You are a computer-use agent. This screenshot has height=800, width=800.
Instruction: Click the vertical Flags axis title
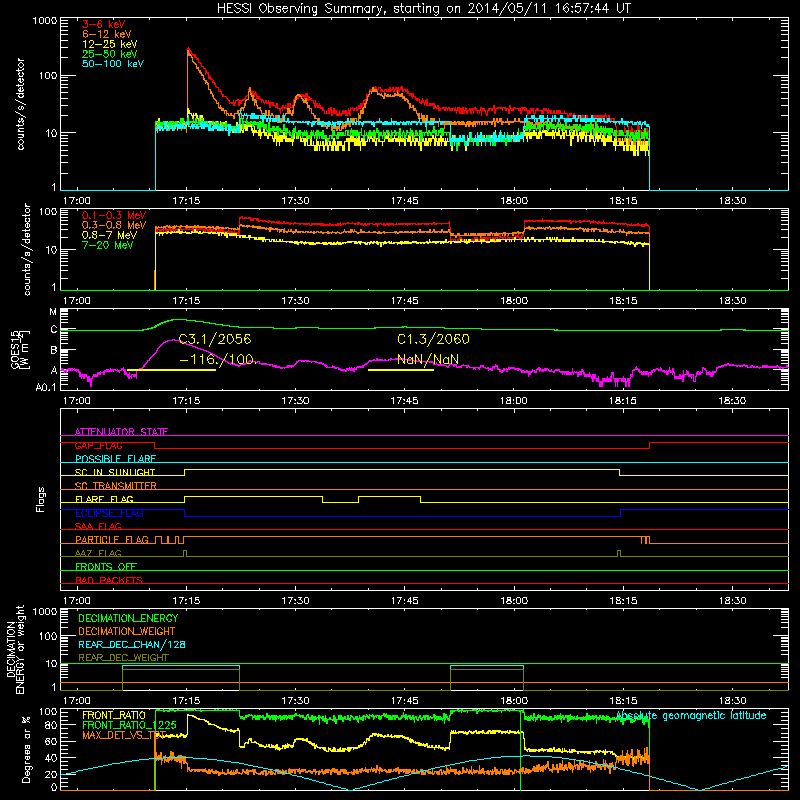(41, 499)
